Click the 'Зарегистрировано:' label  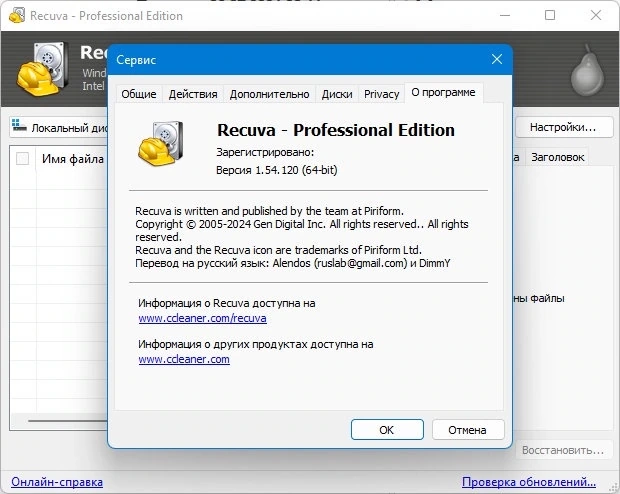pyautogui.click(x=265, y=152)
